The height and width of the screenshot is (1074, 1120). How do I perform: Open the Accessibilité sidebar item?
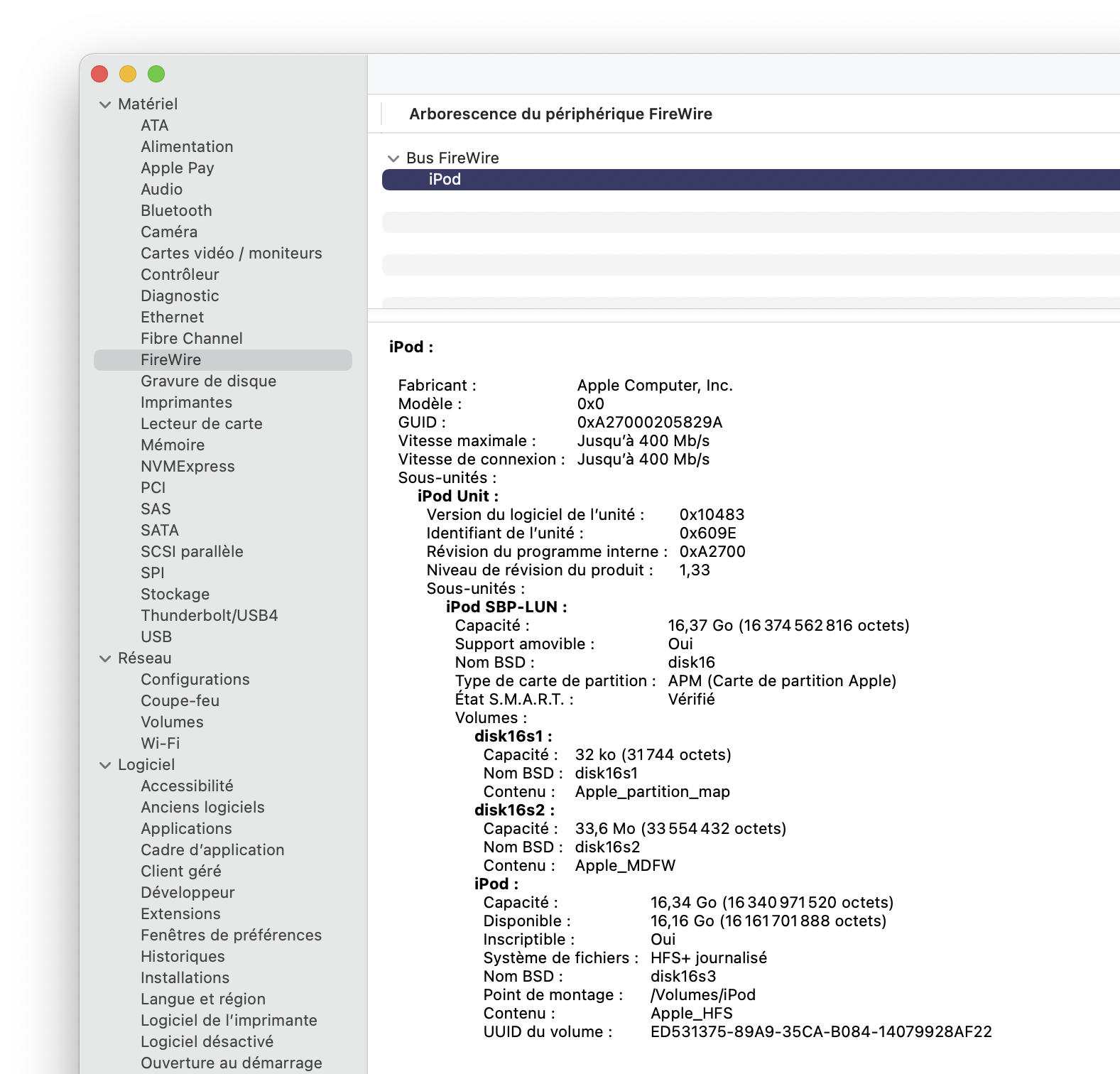187,786
